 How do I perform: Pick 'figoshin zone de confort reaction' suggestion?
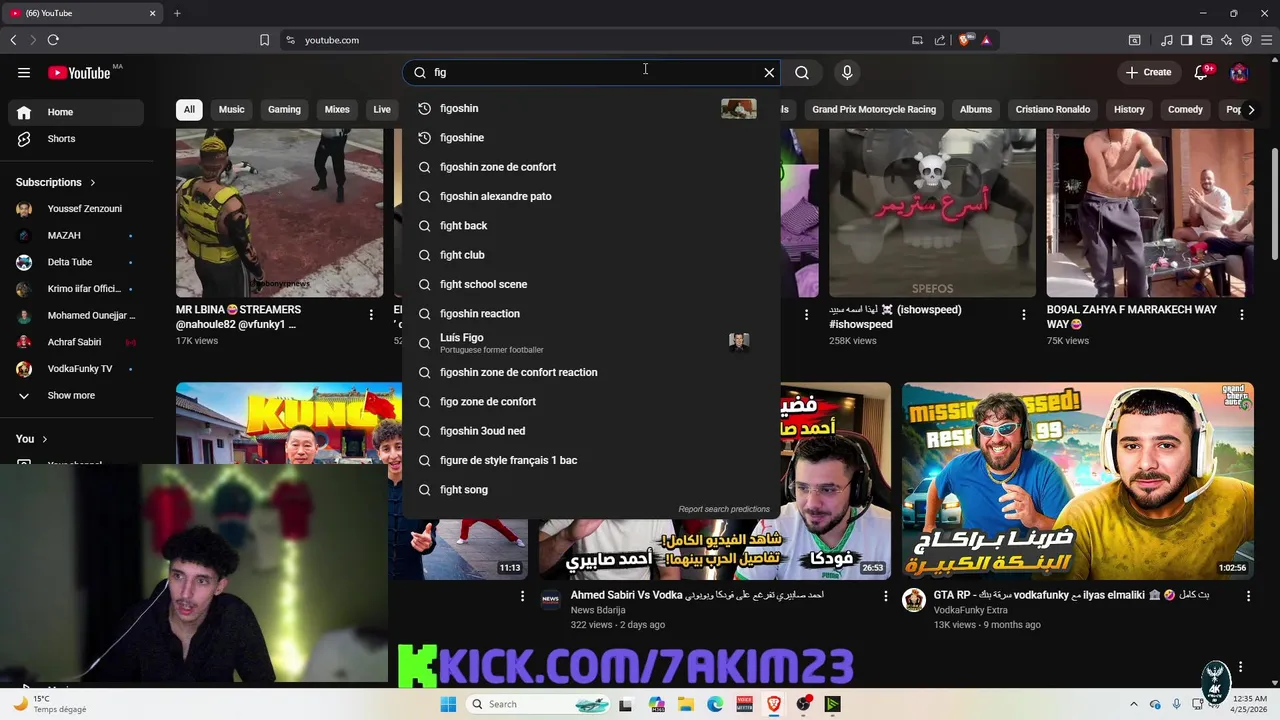pyautogui.click(x=591, y=372)
